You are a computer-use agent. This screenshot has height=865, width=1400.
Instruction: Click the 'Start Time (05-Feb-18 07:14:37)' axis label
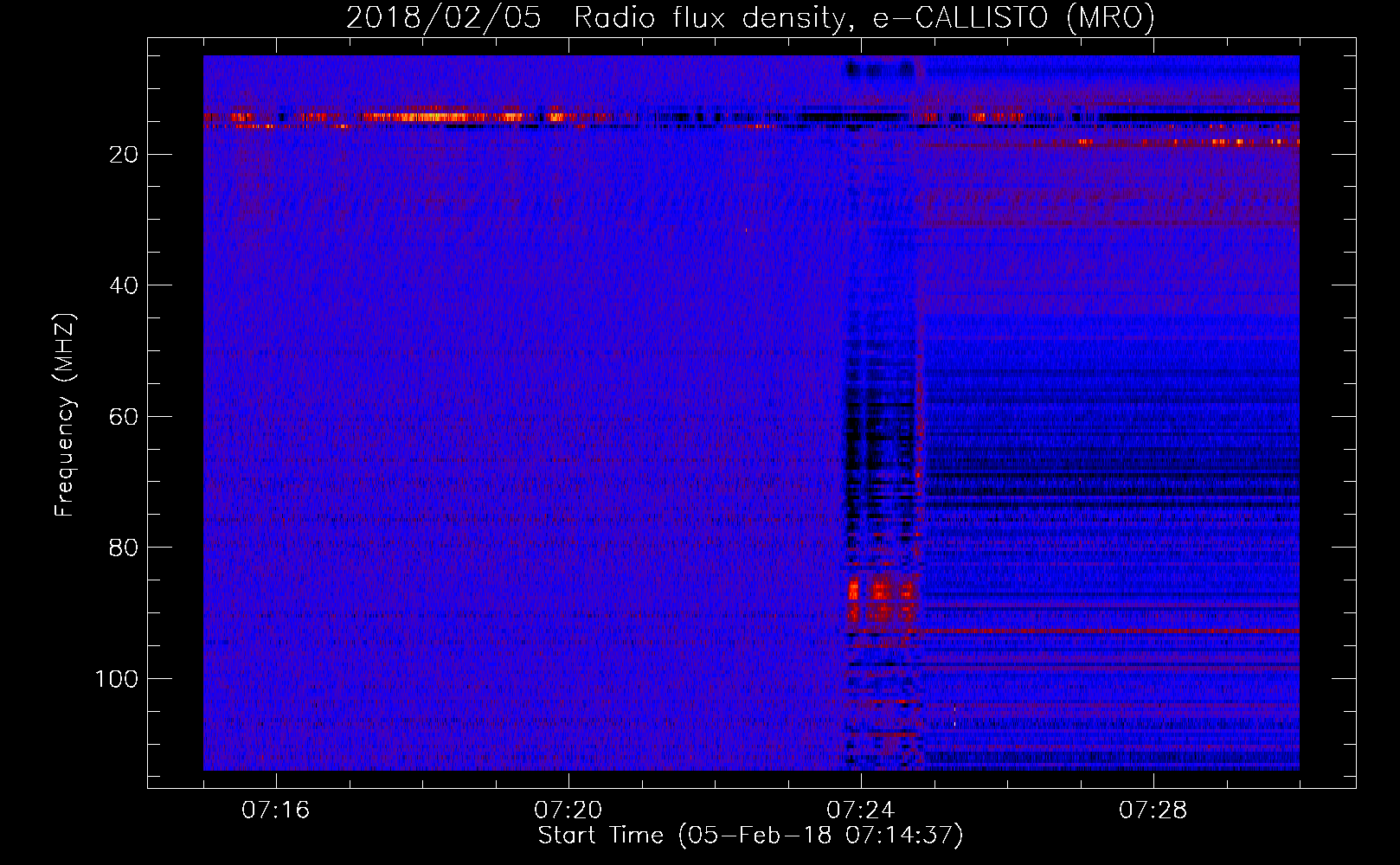pos(750,836)
